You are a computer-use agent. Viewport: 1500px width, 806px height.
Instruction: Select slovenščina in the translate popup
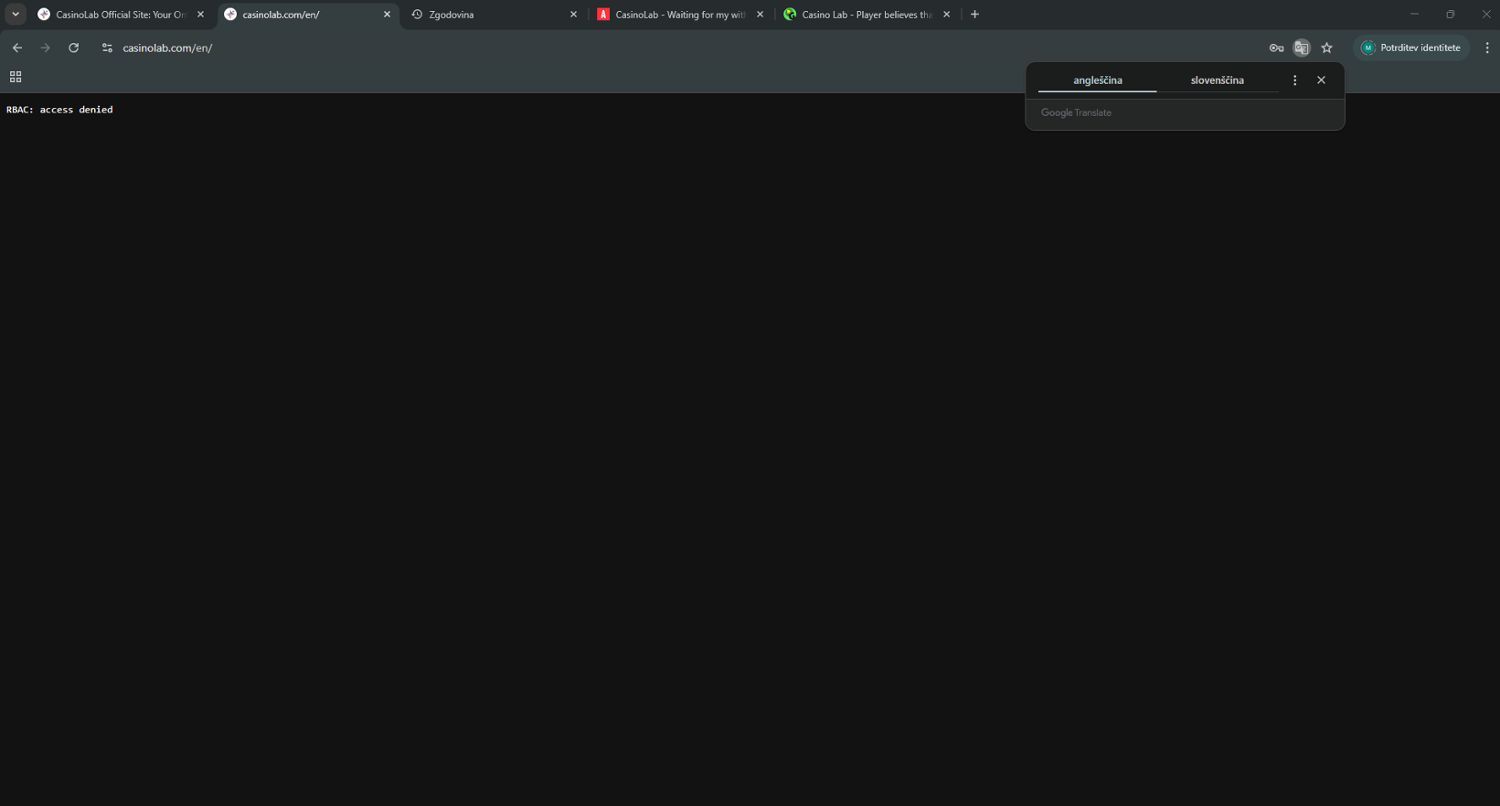(x=1217, y=80)
